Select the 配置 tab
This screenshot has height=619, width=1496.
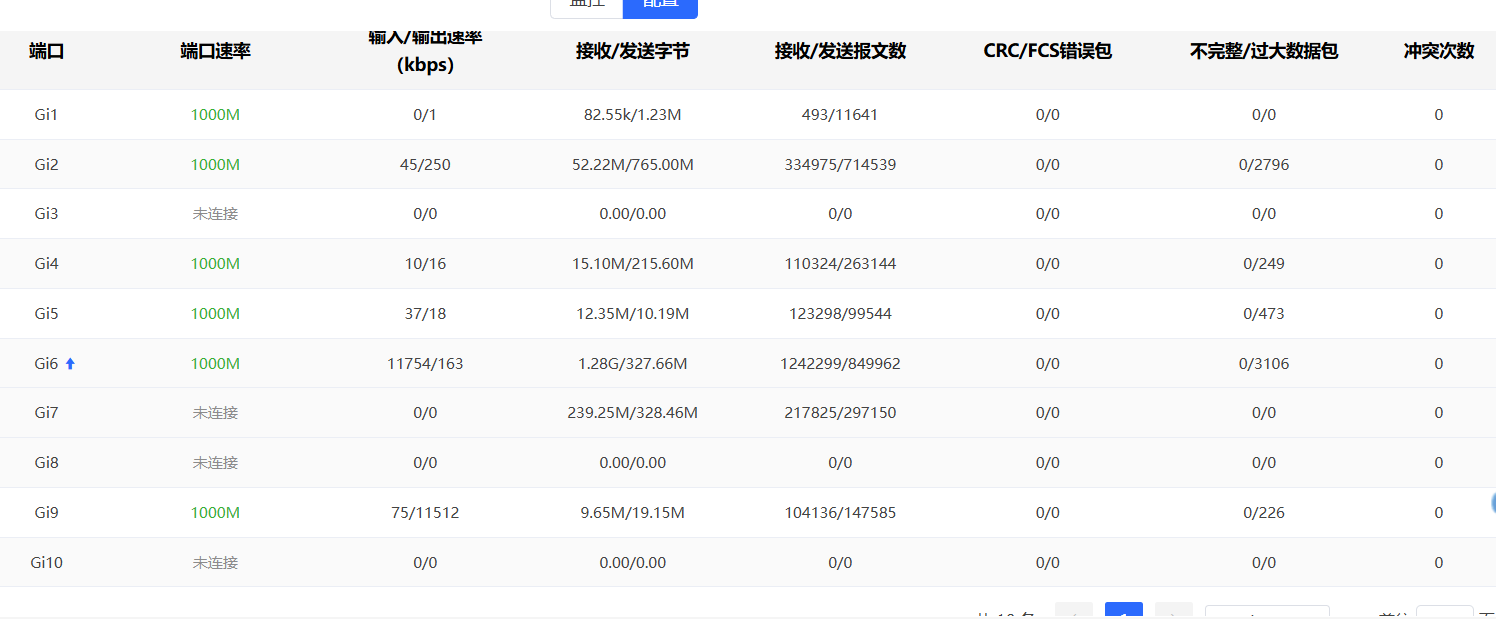click(660, 5)
